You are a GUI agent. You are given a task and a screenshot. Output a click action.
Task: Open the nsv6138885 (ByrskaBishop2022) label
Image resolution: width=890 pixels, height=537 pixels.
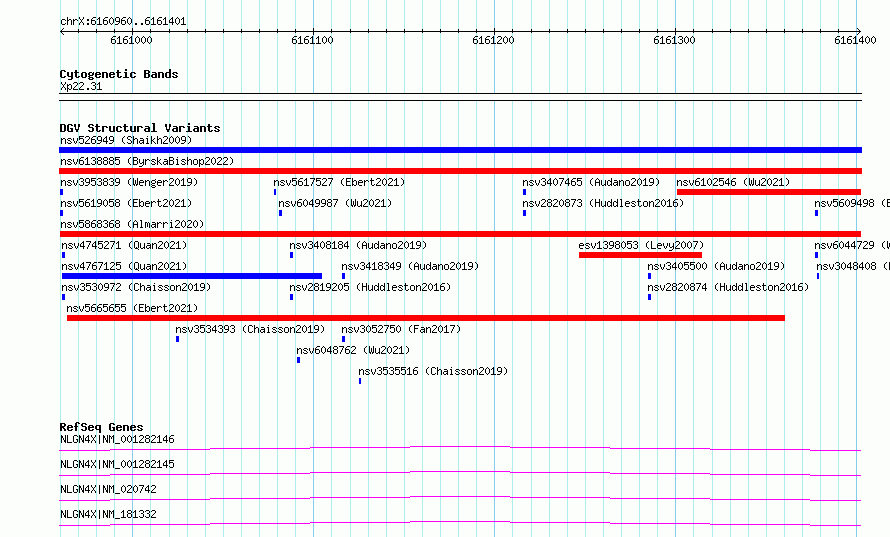147,161
